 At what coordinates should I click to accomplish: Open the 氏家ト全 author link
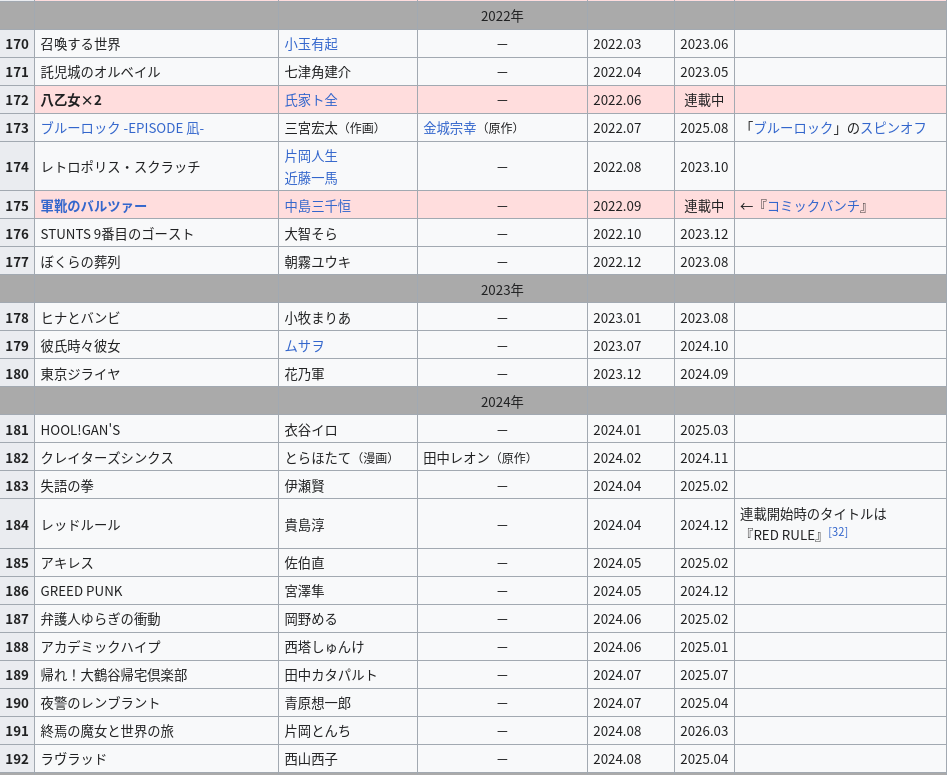click(311, 100)
